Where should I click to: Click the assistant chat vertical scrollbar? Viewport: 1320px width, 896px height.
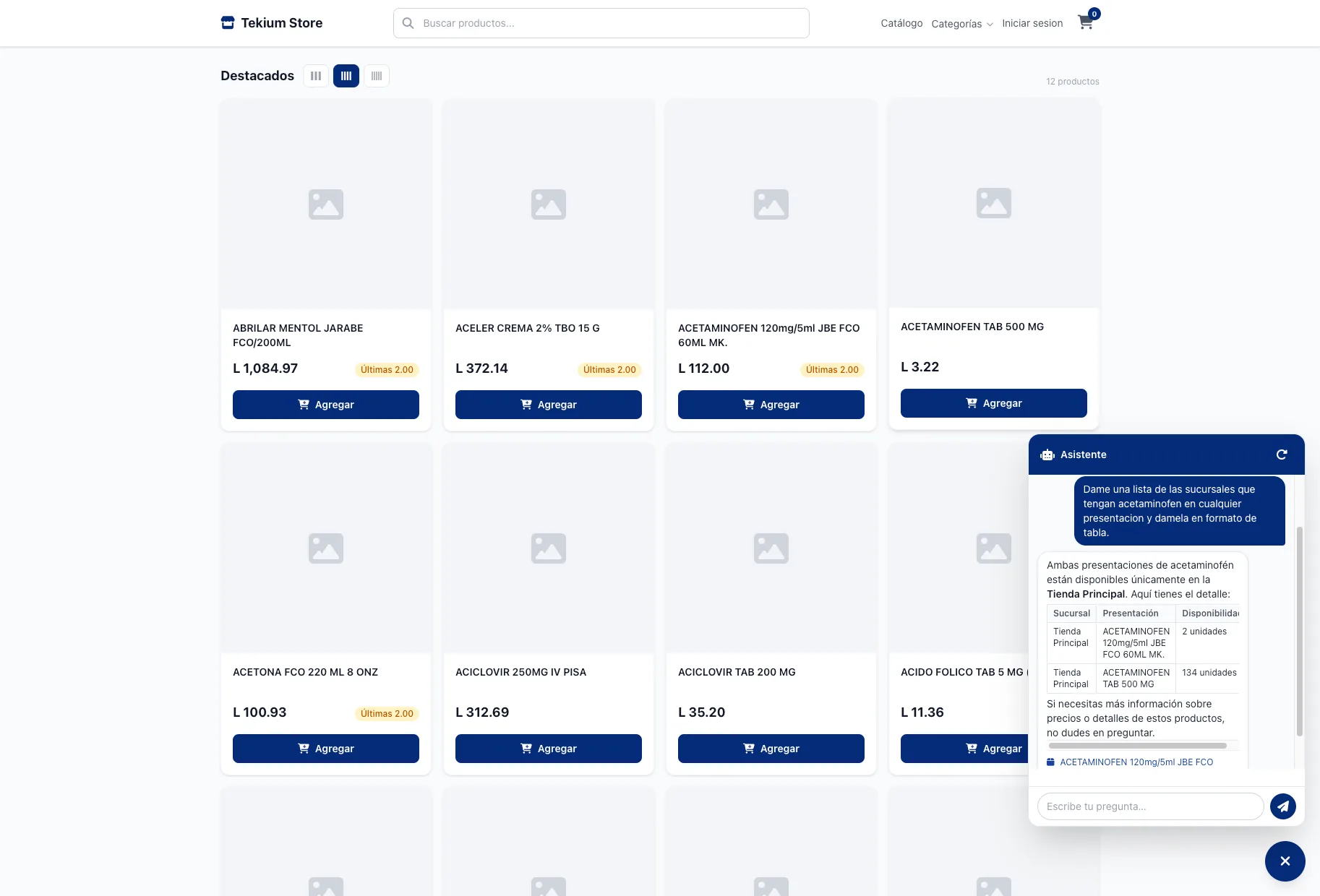(x=1300, y=632)
